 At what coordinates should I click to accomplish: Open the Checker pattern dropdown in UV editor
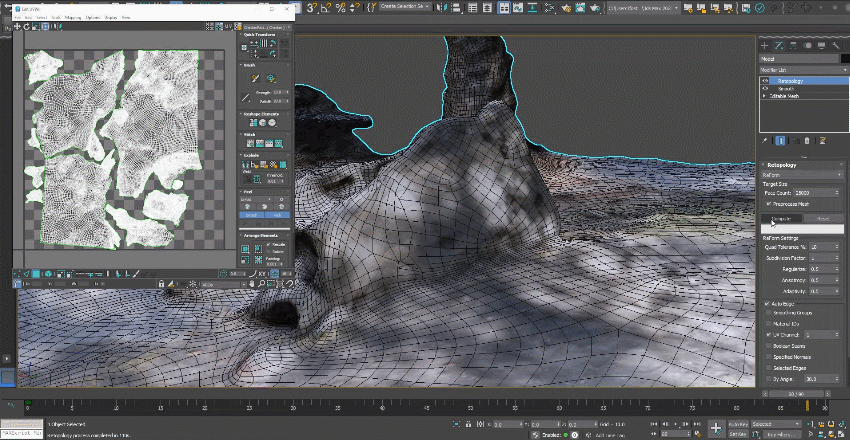(x=265, y=27)
